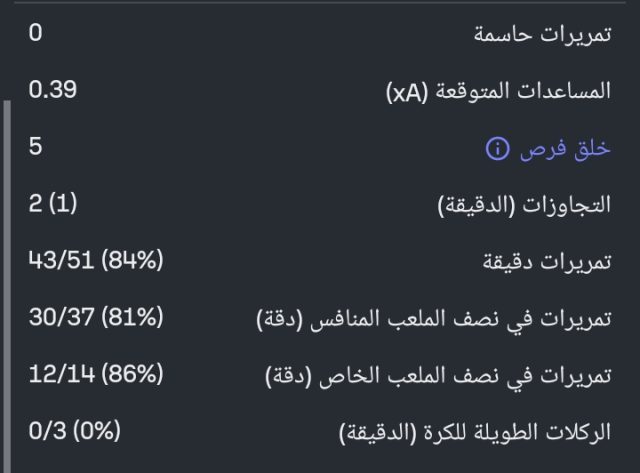640x473 pixels.
Task: Click the 0/3 (0%) long balls value
Action: tap(75, 433)
